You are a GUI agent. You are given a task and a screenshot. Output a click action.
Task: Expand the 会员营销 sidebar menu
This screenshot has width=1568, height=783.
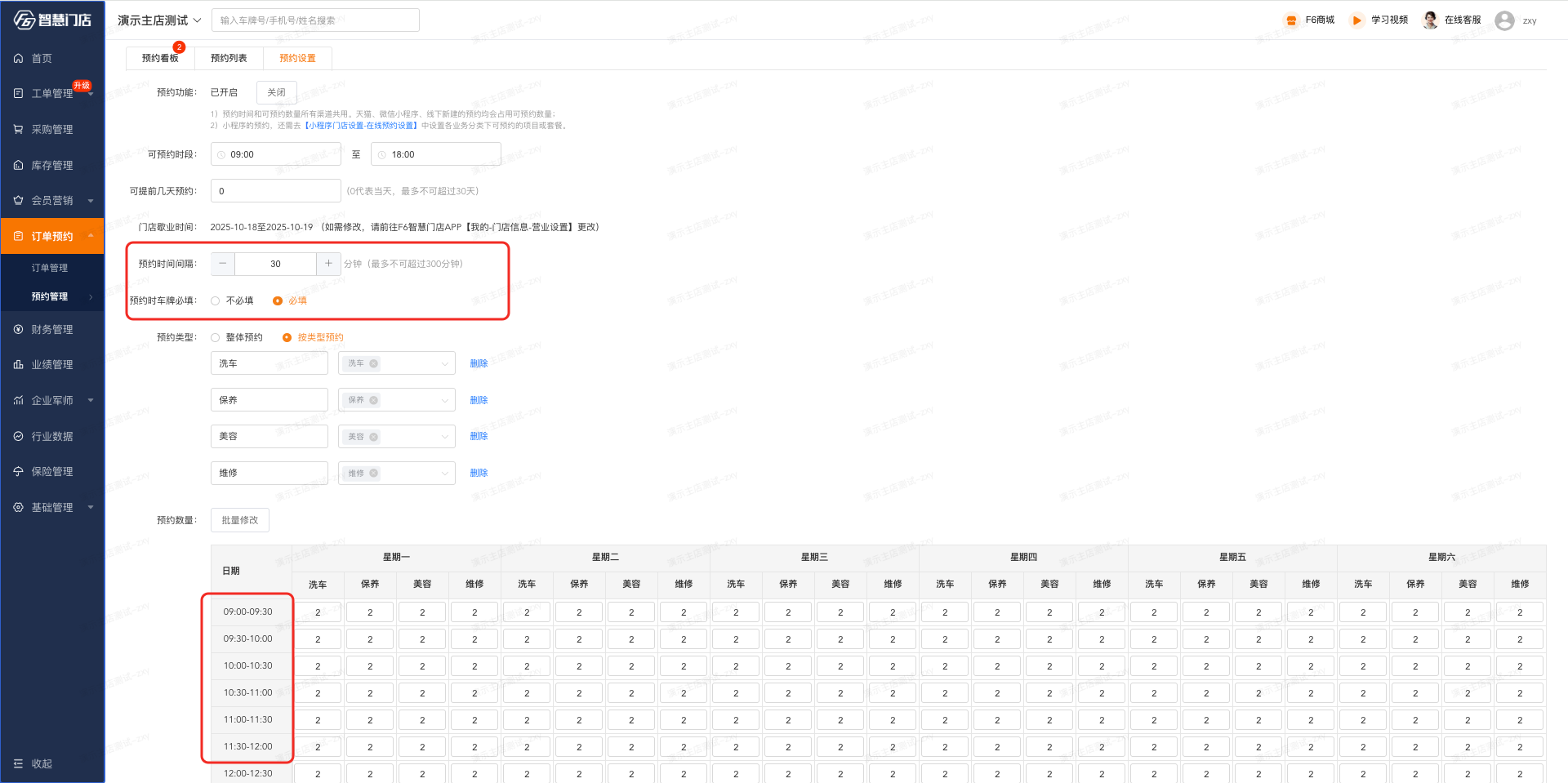click(x=90, y=201)
